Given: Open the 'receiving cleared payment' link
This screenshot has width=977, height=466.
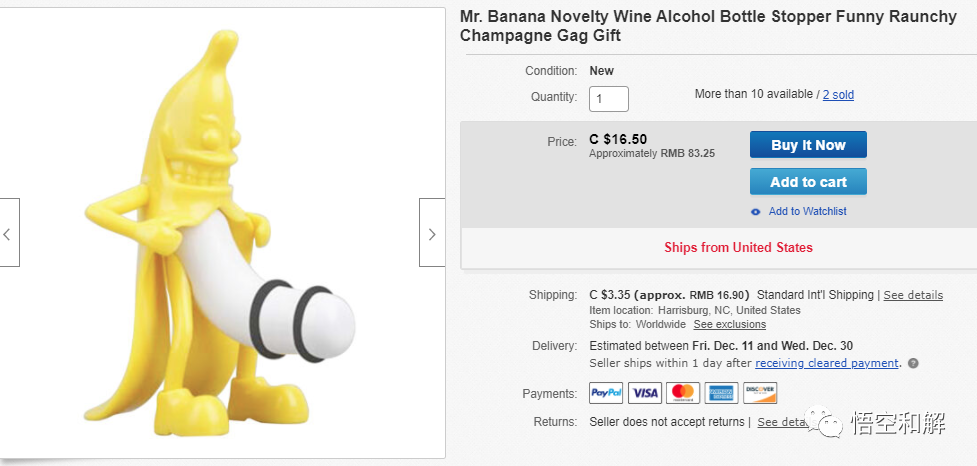Looking at the screenshot, I should coord(827,363).
